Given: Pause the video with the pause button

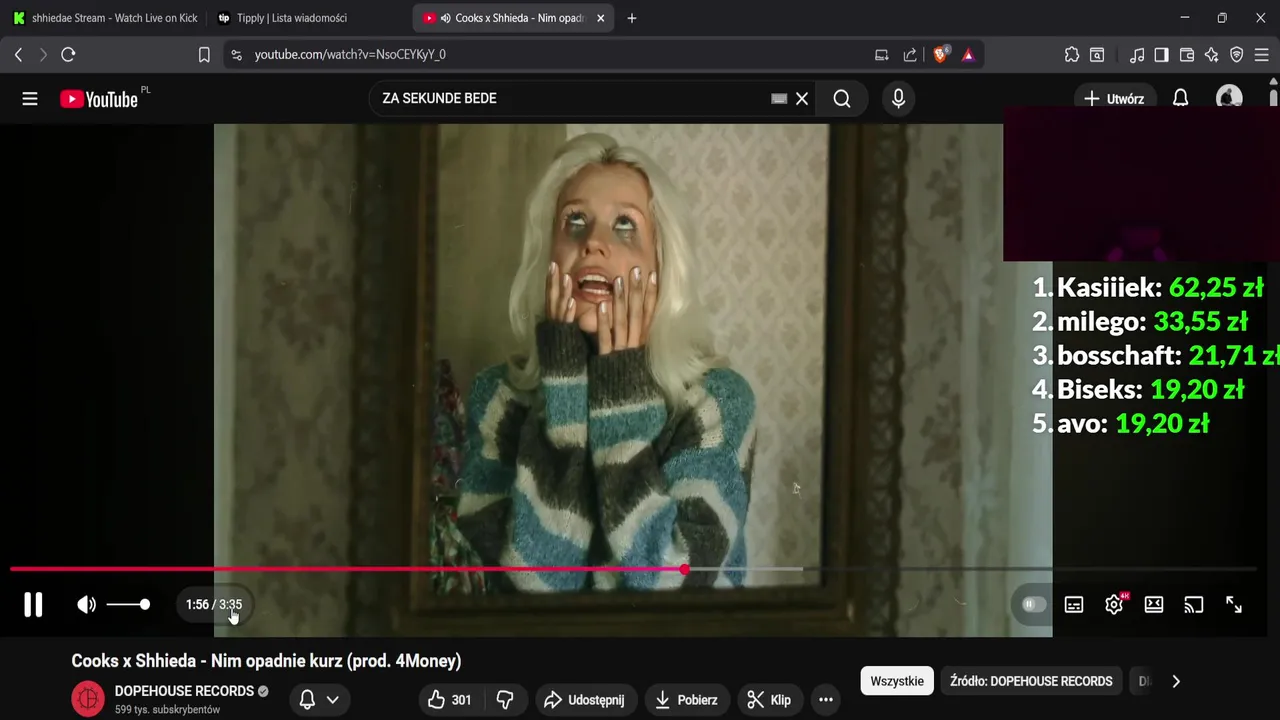Looking at the screenshot, I should pyautogui.click(x=33, y=604).
